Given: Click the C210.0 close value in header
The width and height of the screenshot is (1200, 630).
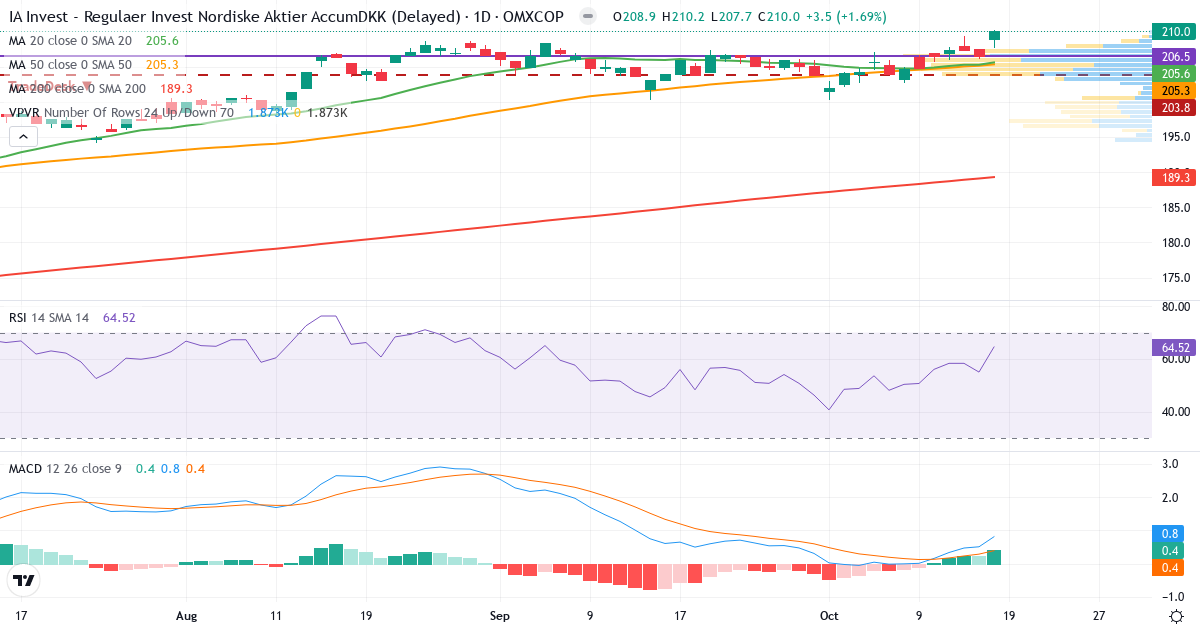Looking at the screenshot, I should point(778,17).
